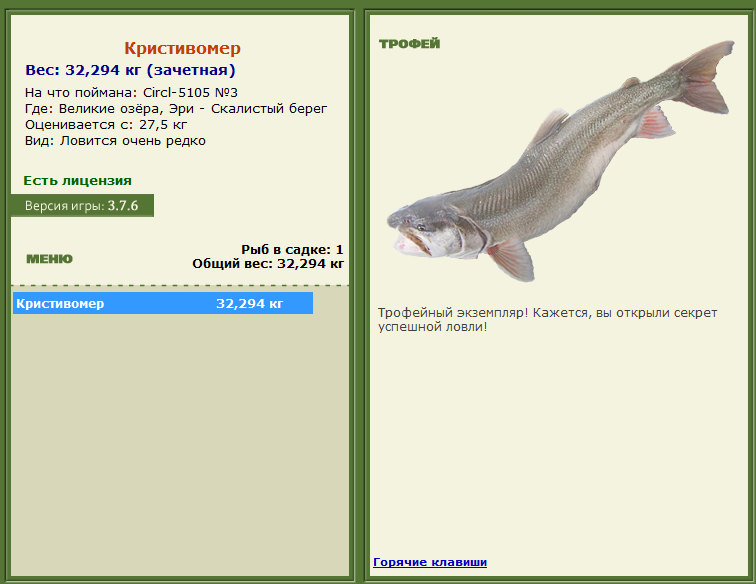756x584 pixels.
Task: Click the trophy fish image
Action: coord(560,162)
